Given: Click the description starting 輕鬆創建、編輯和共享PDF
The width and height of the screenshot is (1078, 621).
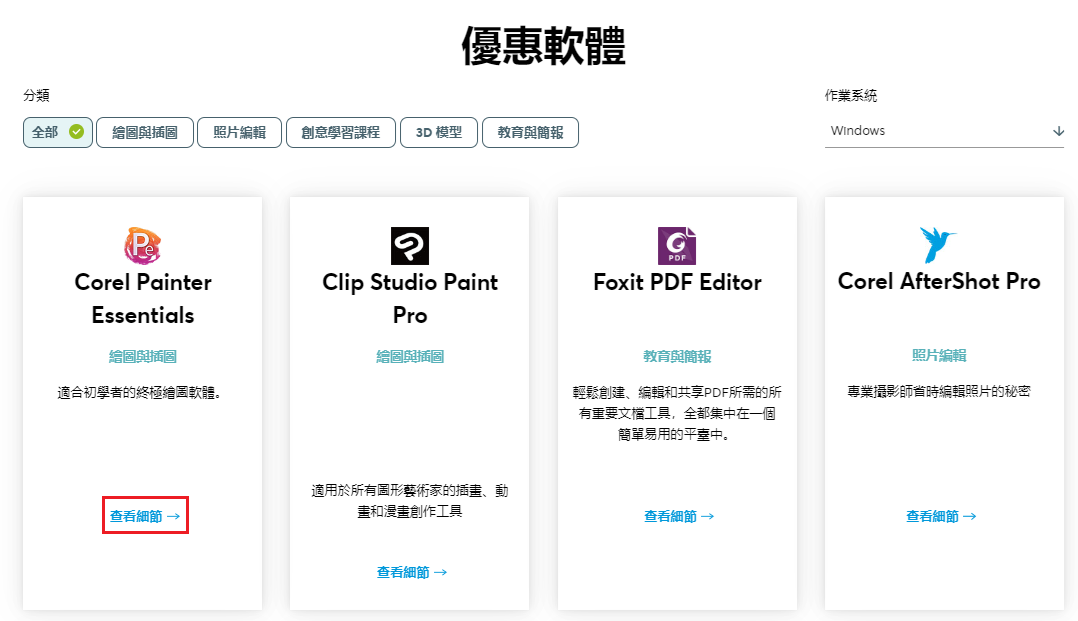Looking at the screenshot, I should (x=677, y=413).
